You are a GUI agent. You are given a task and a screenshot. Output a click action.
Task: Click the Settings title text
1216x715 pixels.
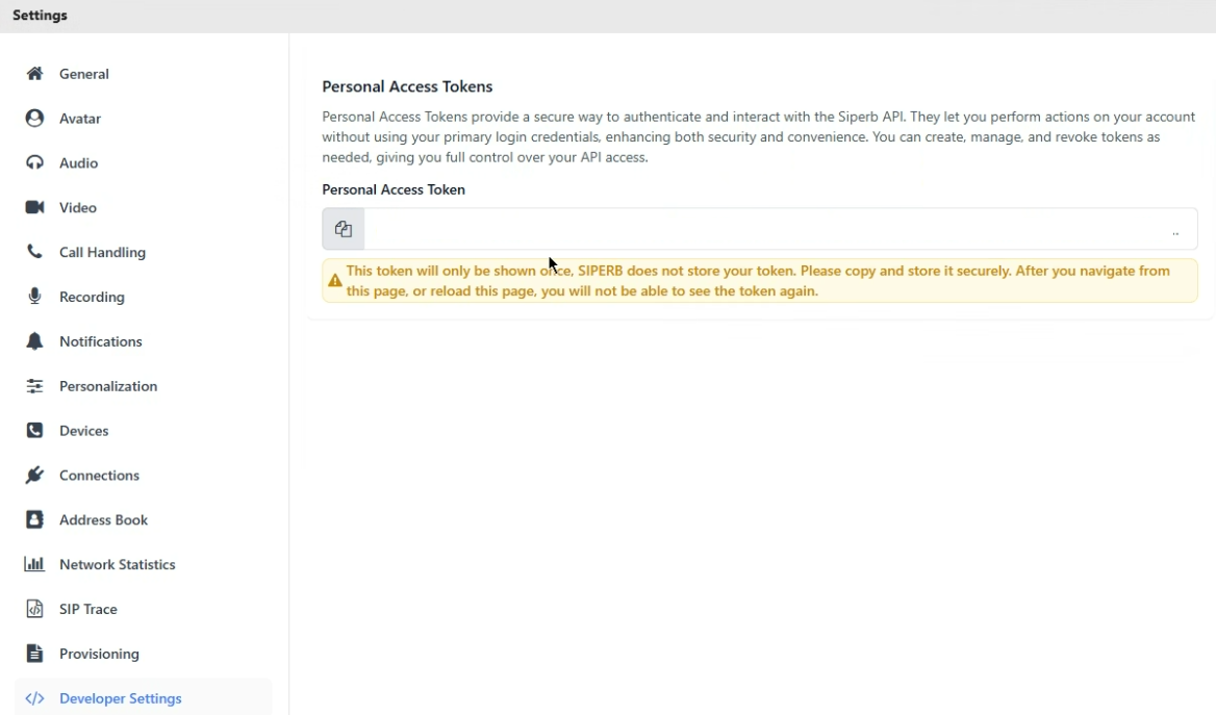coord(40,16)
